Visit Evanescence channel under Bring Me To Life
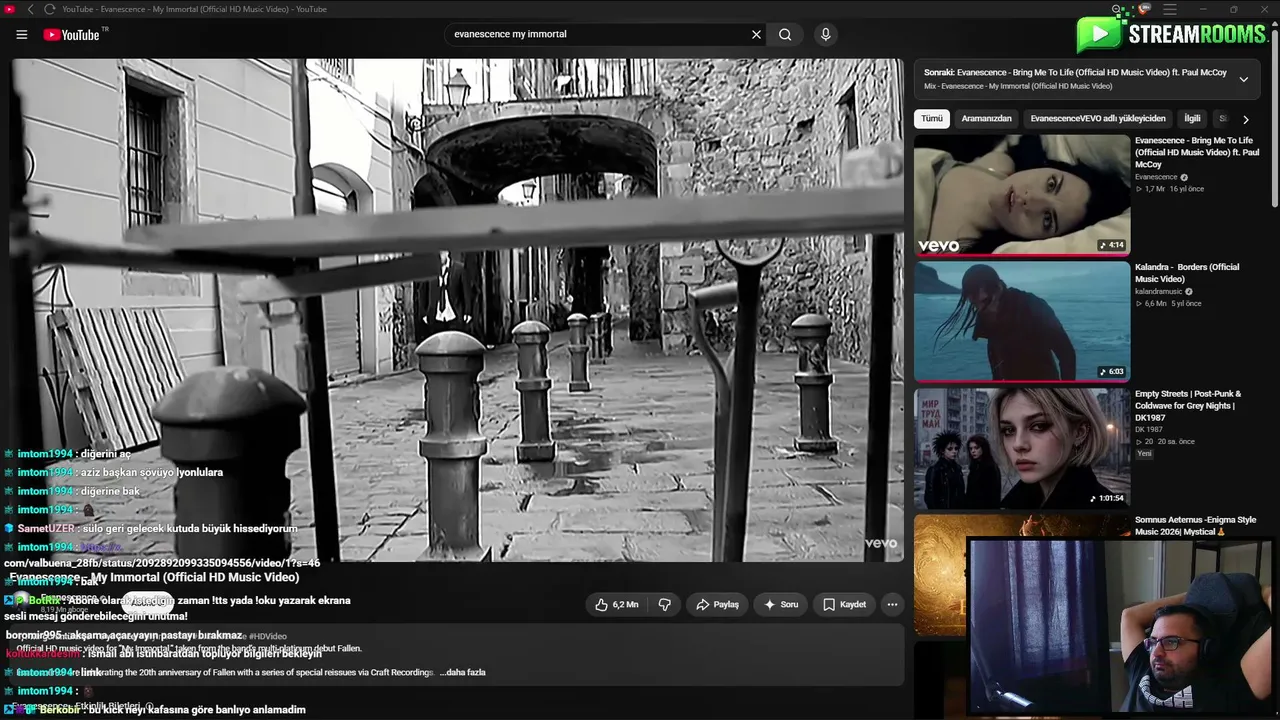Screen dimensions: 1280x720 click(x=1156, y=177)
